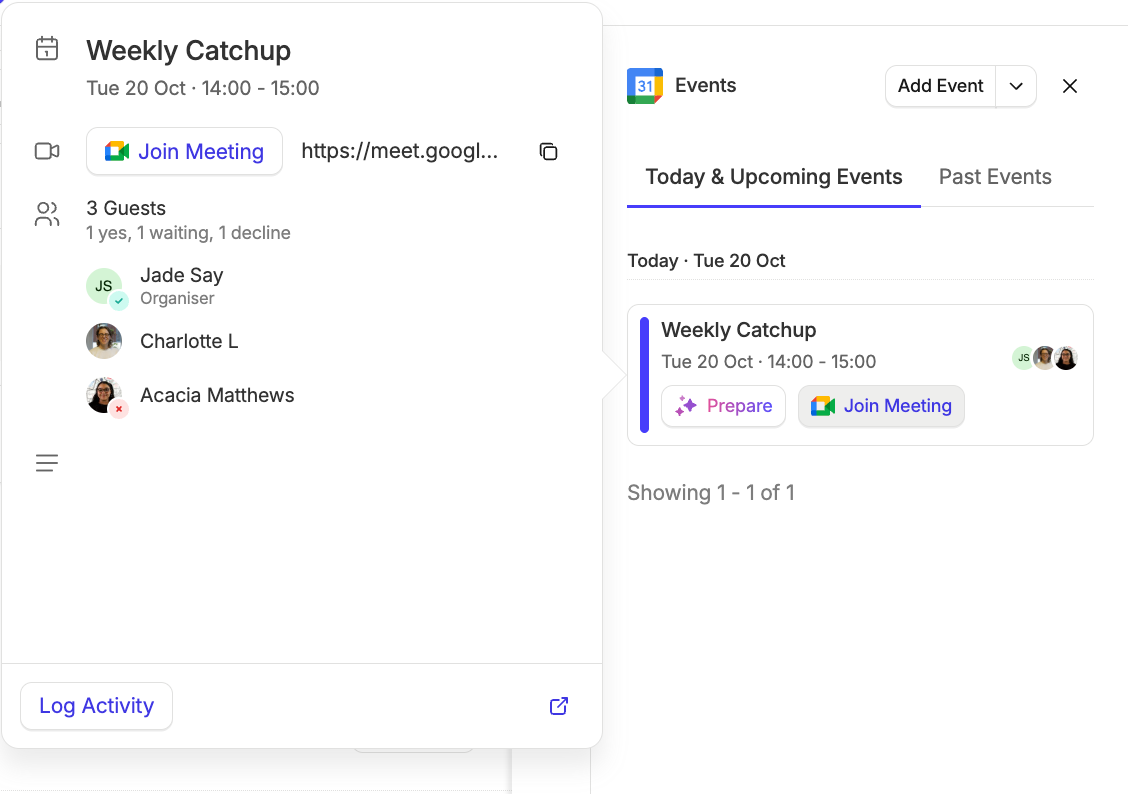Click the description lines icon
1128x794 pixels.
point(47,462)
